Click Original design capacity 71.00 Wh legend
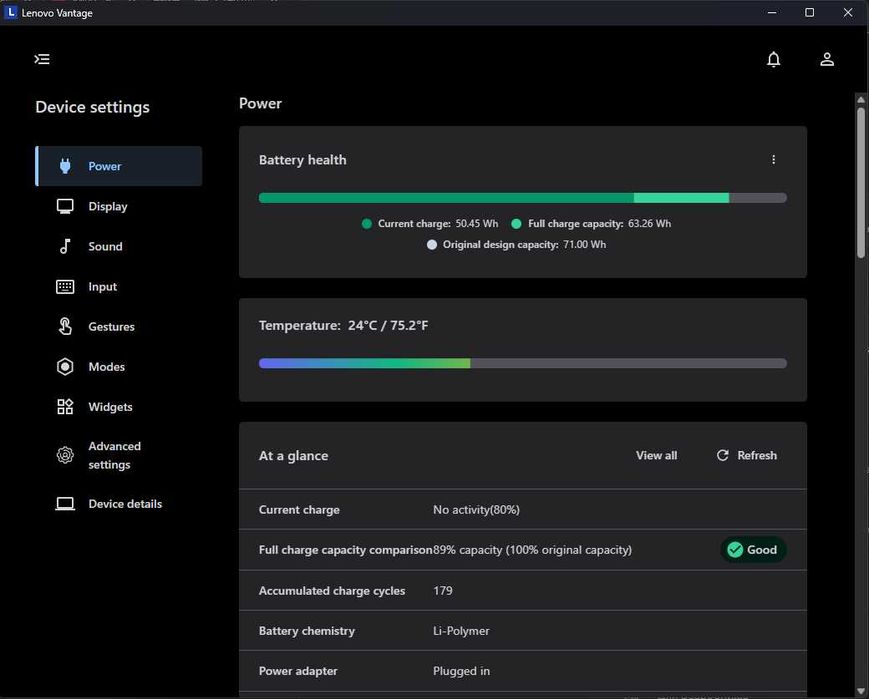This screenshot has width=869, height=699. pos(516,244)
